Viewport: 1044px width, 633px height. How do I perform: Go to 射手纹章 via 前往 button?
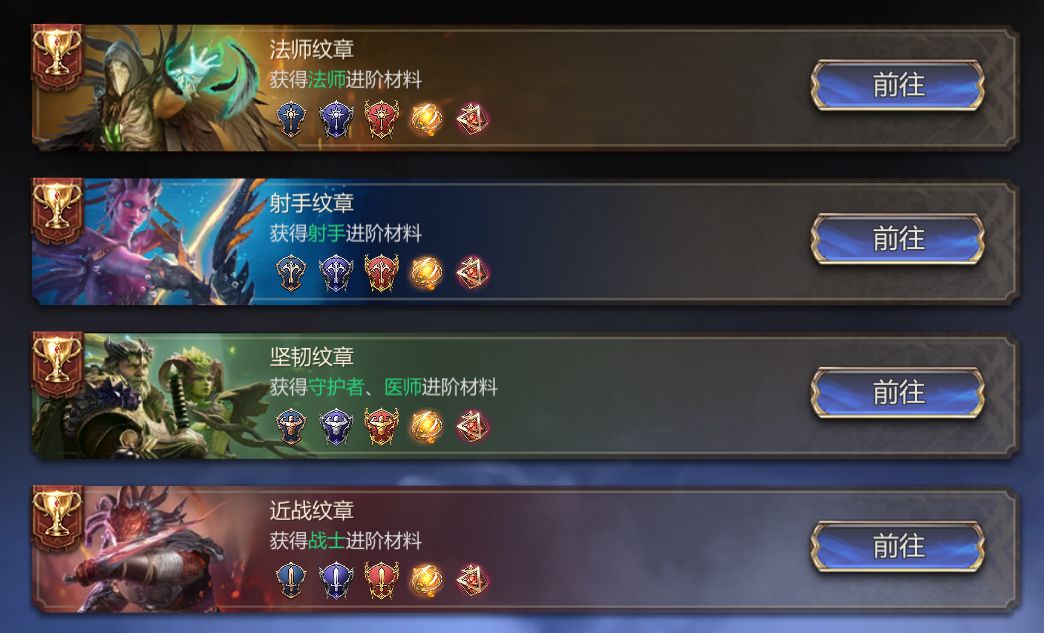(898, 239)
